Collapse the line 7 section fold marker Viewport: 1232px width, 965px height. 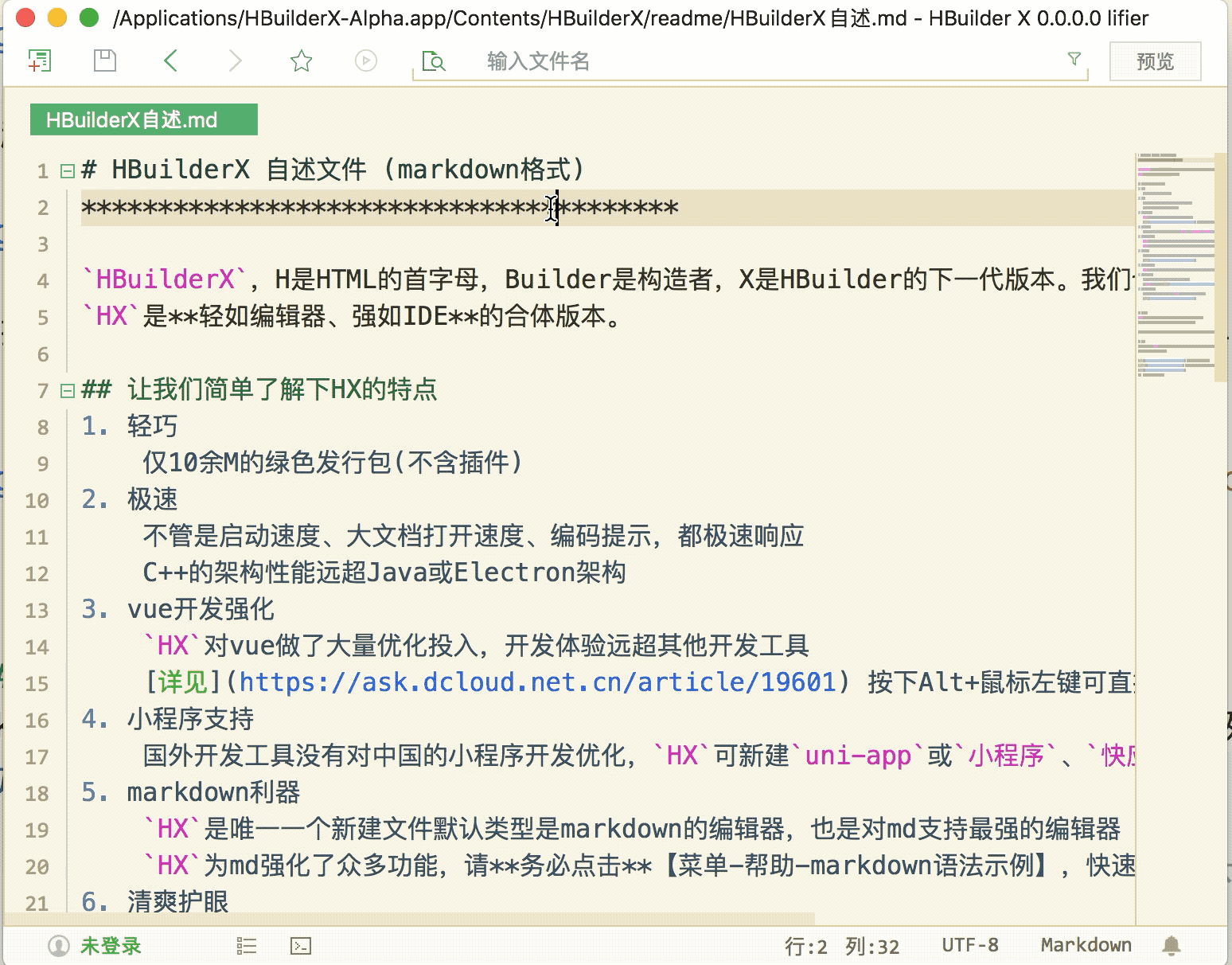point(68,390)
